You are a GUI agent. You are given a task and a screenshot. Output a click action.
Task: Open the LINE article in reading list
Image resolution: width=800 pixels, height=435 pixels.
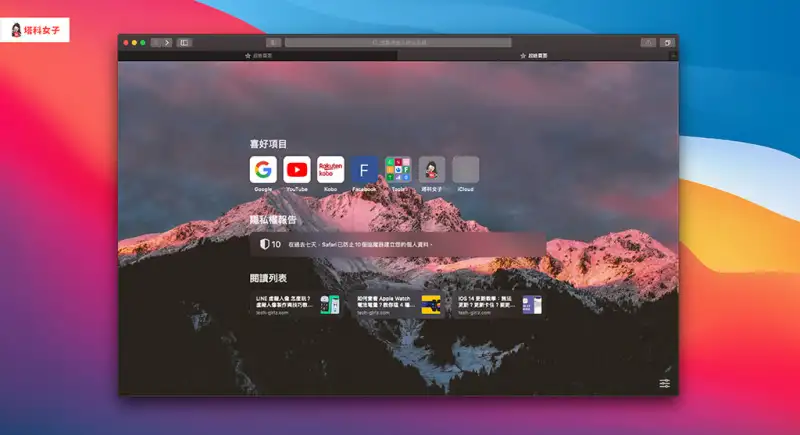click(297, 304)
